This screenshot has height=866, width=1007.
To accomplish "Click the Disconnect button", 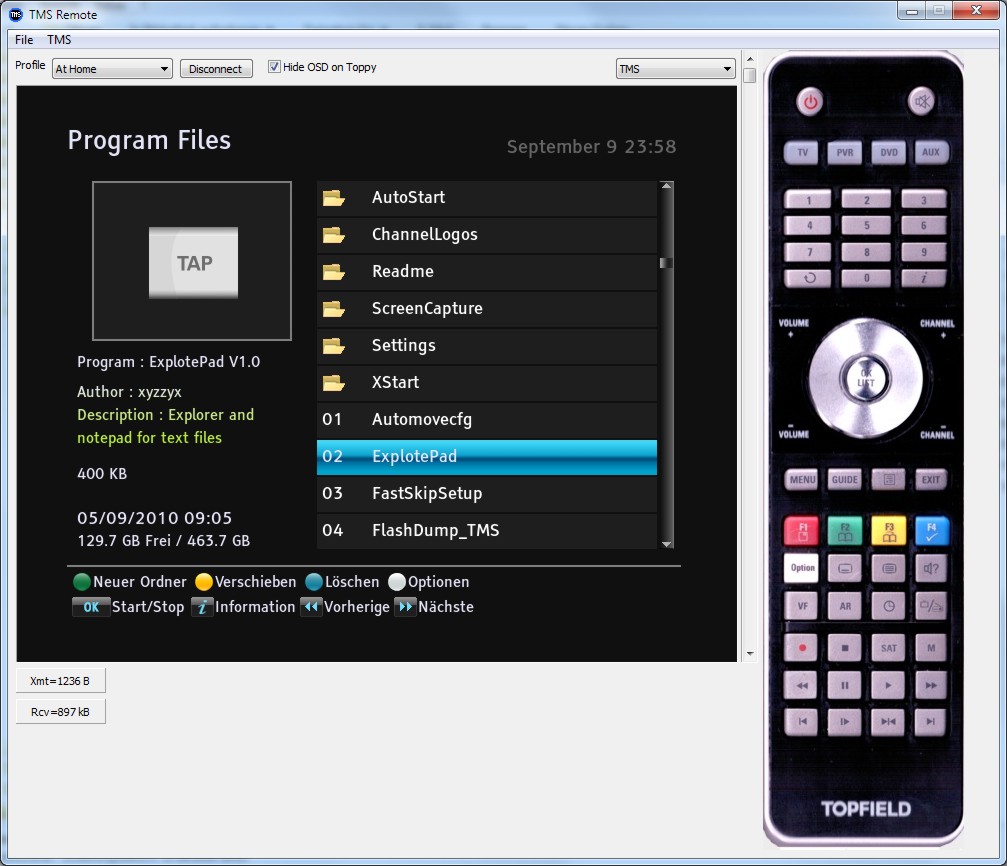I will (216, 69).
